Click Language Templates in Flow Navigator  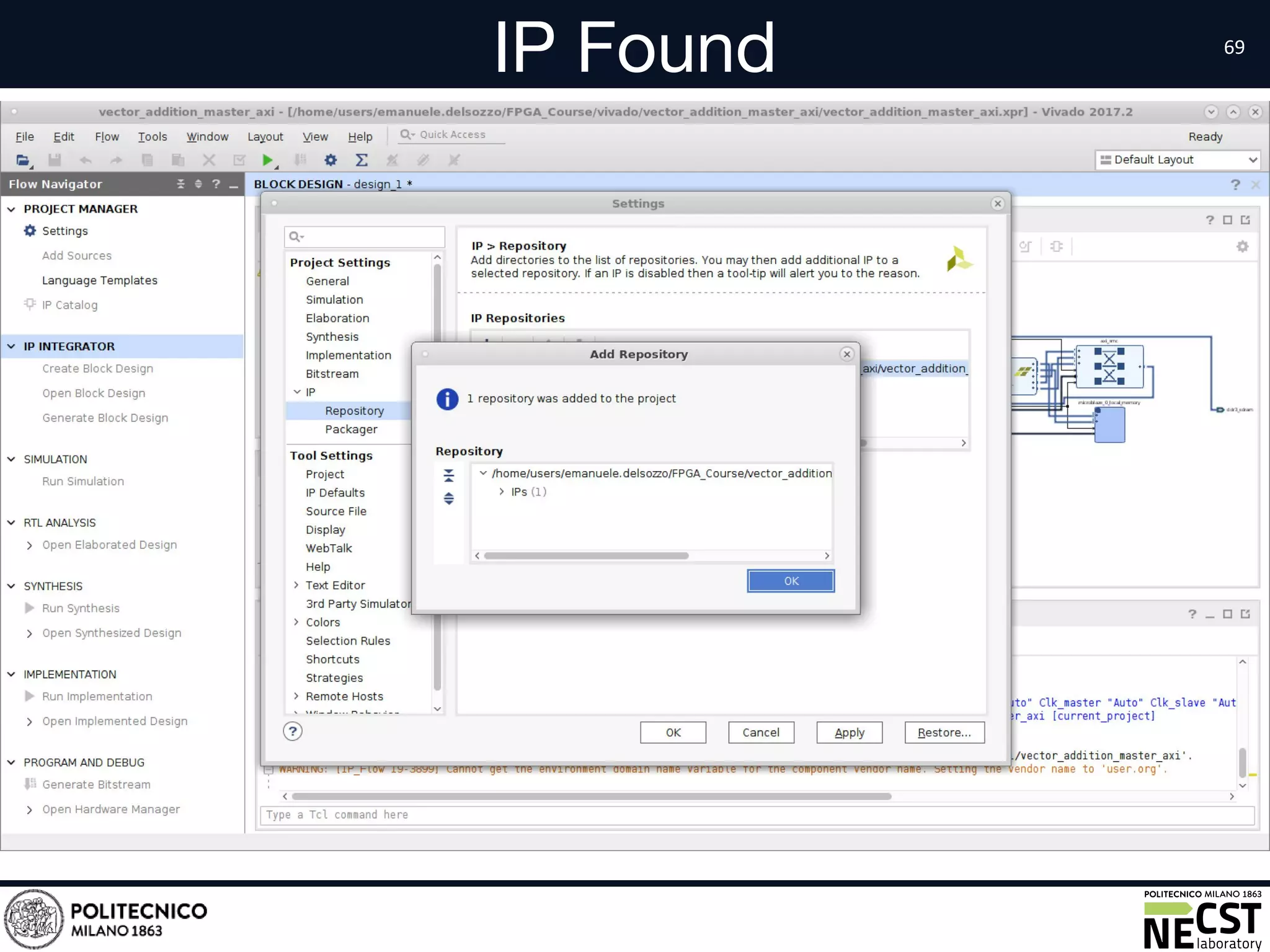(100, 280)
